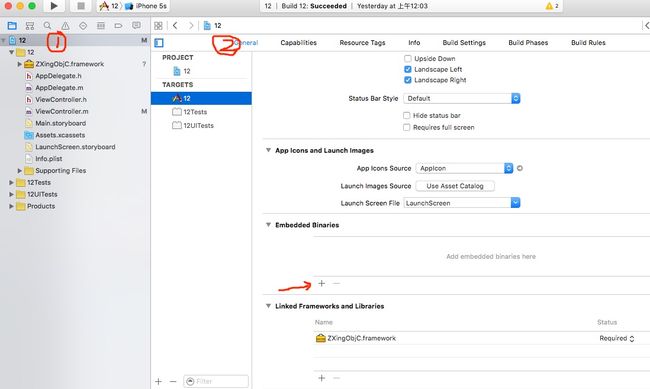Go back in editor history
The width and height of the screenshot is (650, 389).
click(x=175, y=26)
